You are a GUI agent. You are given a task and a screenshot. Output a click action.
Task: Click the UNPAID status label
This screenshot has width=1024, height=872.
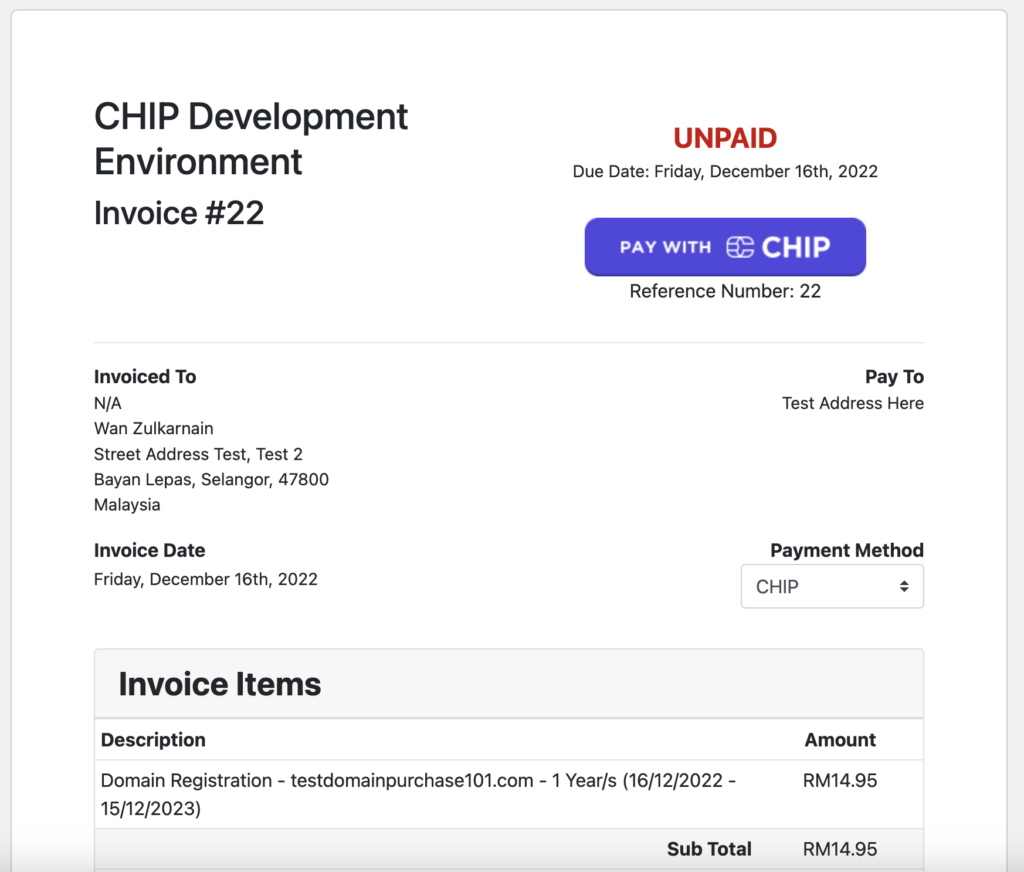[725, 138]
